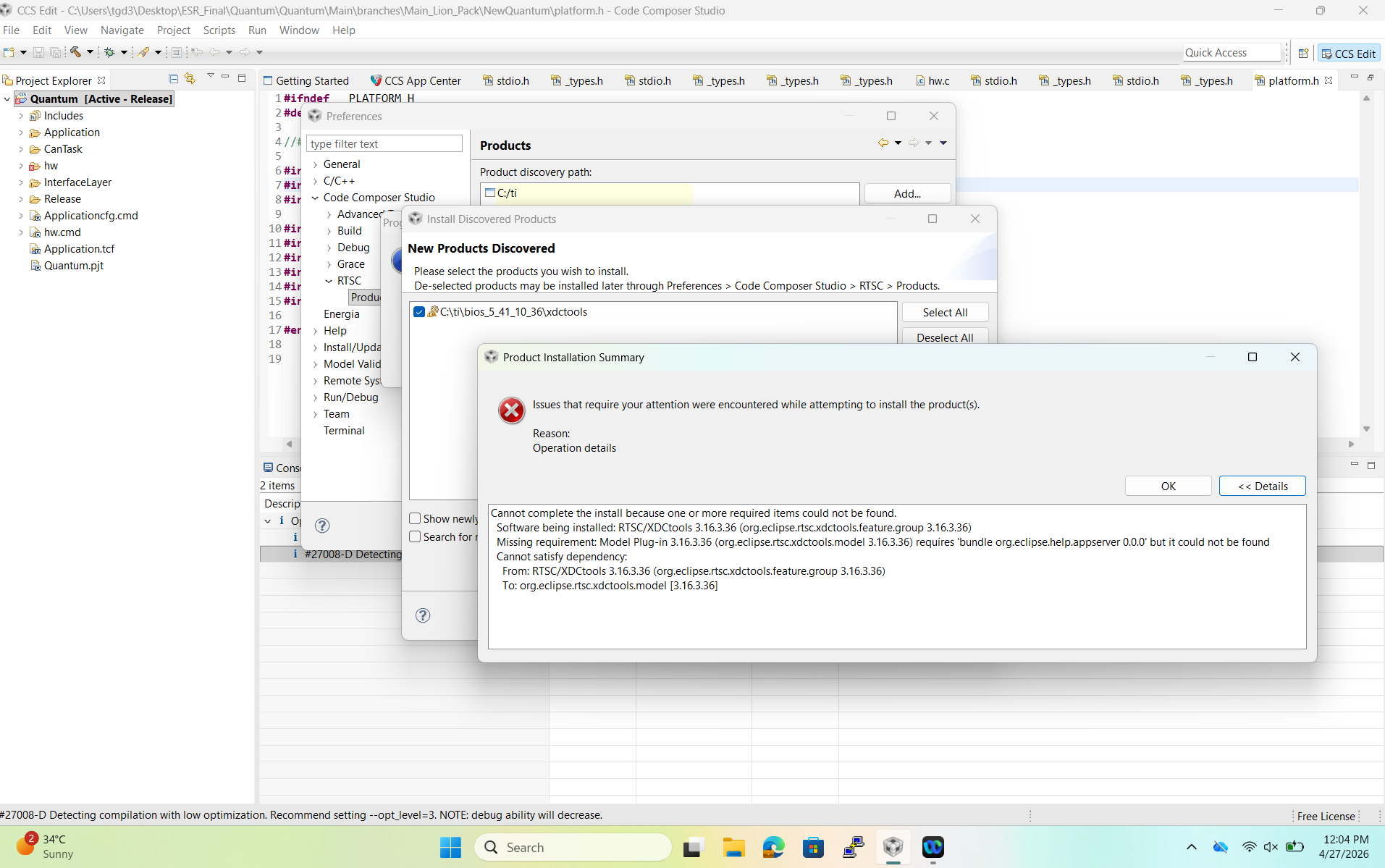Click the flashlight icon in the main toolbar
This screenshot has height=868, width=1385.
(x=143, y=52)
